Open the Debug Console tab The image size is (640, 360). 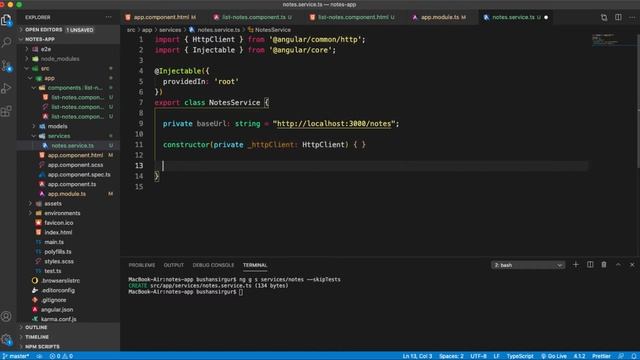click(x=213, y=265)
